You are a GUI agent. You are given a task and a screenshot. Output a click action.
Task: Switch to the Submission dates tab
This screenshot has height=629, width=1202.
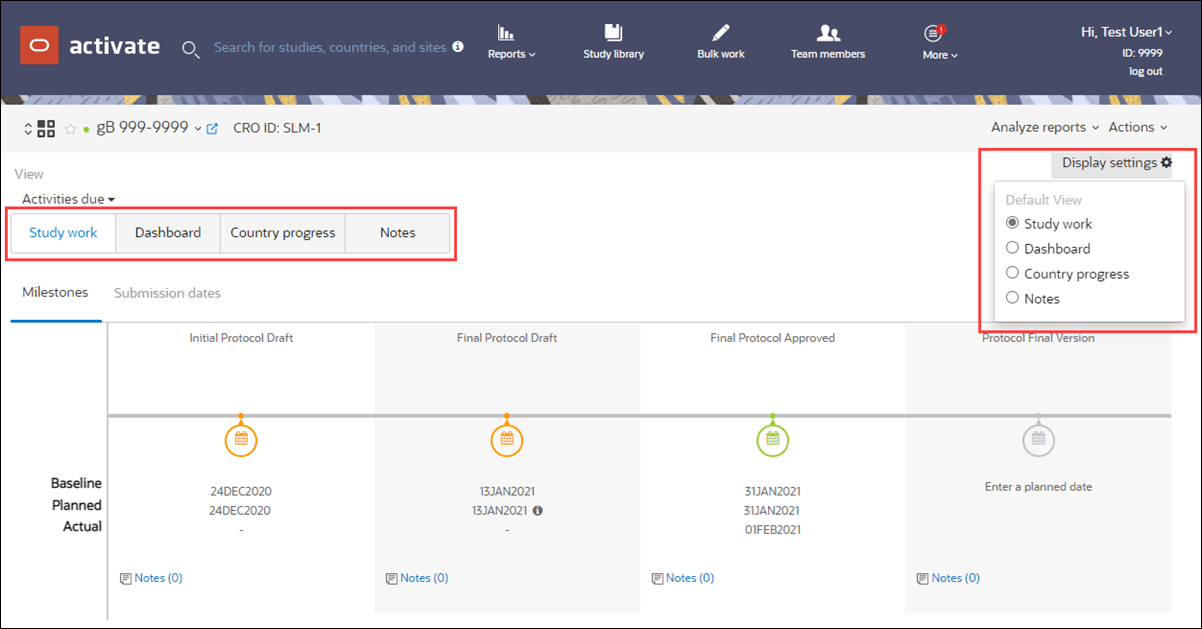[167, 292]
